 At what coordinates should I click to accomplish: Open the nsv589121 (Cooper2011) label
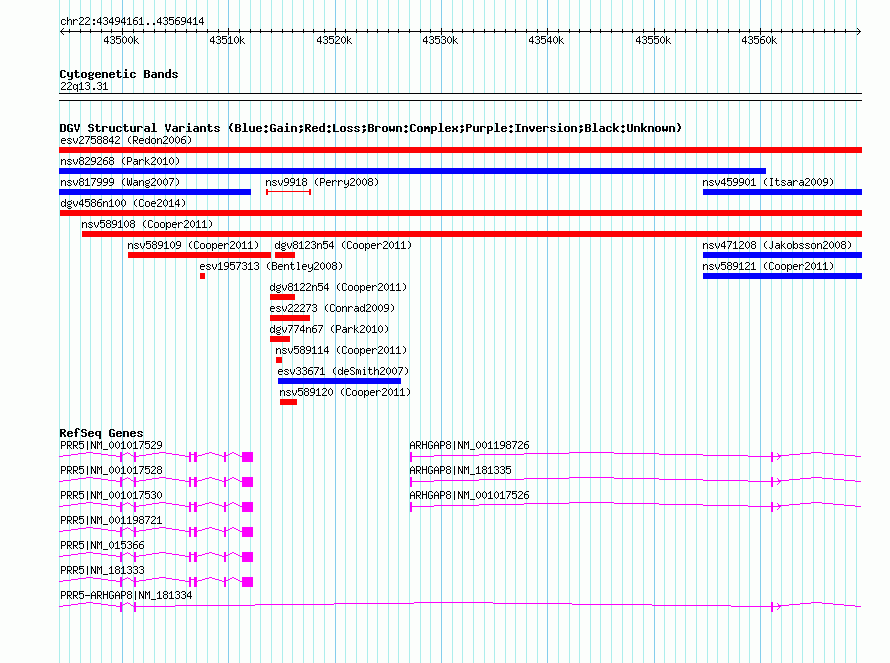coord(768,266)
